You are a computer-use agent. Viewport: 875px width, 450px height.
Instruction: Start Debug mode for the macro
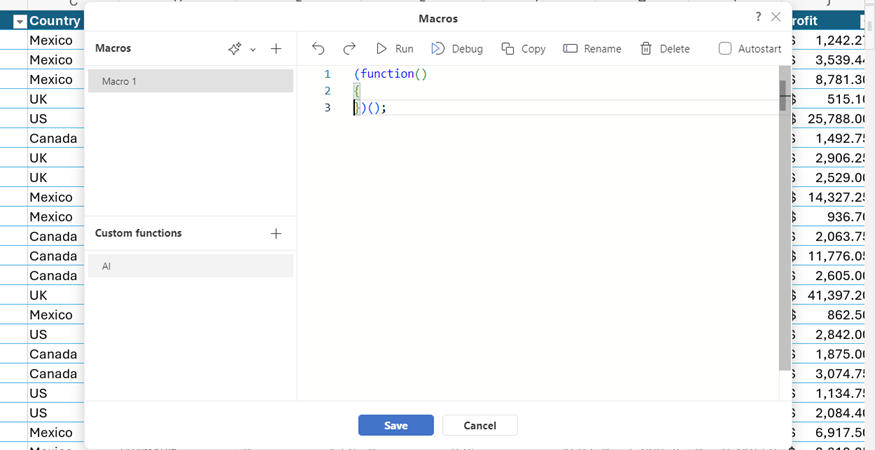457,49
